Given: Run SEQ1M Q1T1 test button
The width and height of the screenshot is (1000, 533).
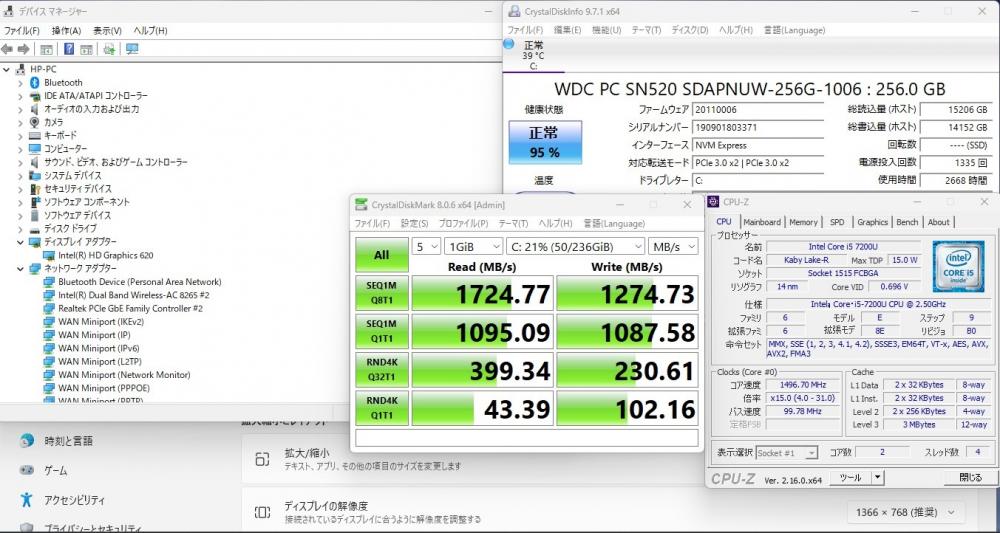Looking at the screenshot, I should [381, 332].
